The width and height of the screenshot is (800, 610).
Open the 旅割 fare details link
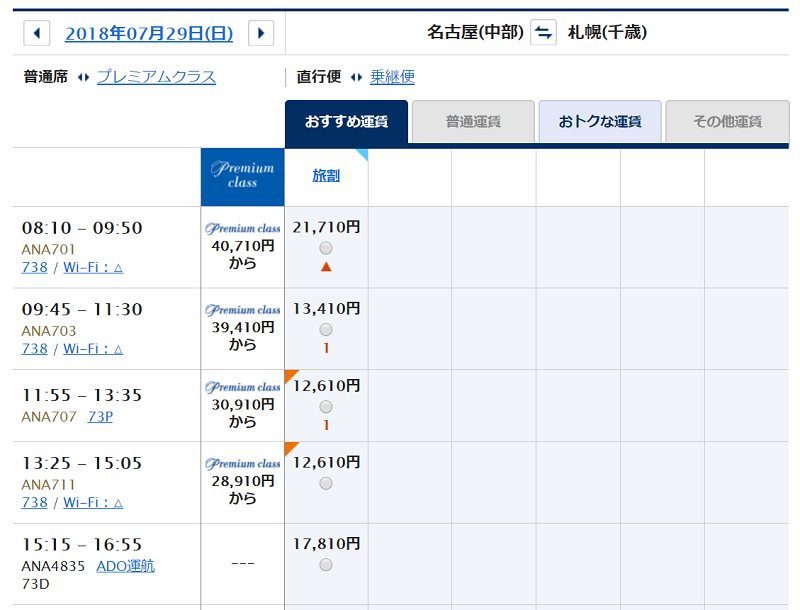(x=326, y=175)
